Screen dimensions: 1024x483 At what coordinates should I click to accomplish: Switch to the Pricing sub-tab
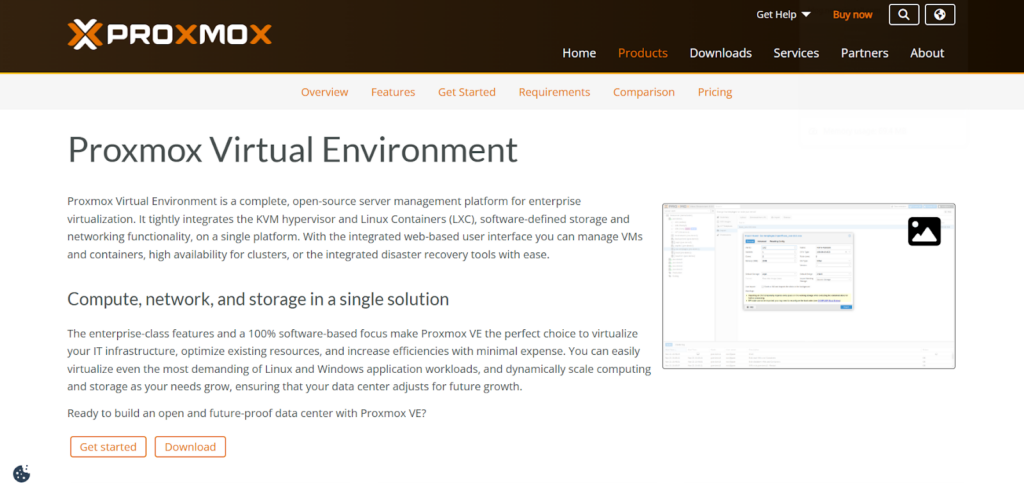tap(715, 92)
